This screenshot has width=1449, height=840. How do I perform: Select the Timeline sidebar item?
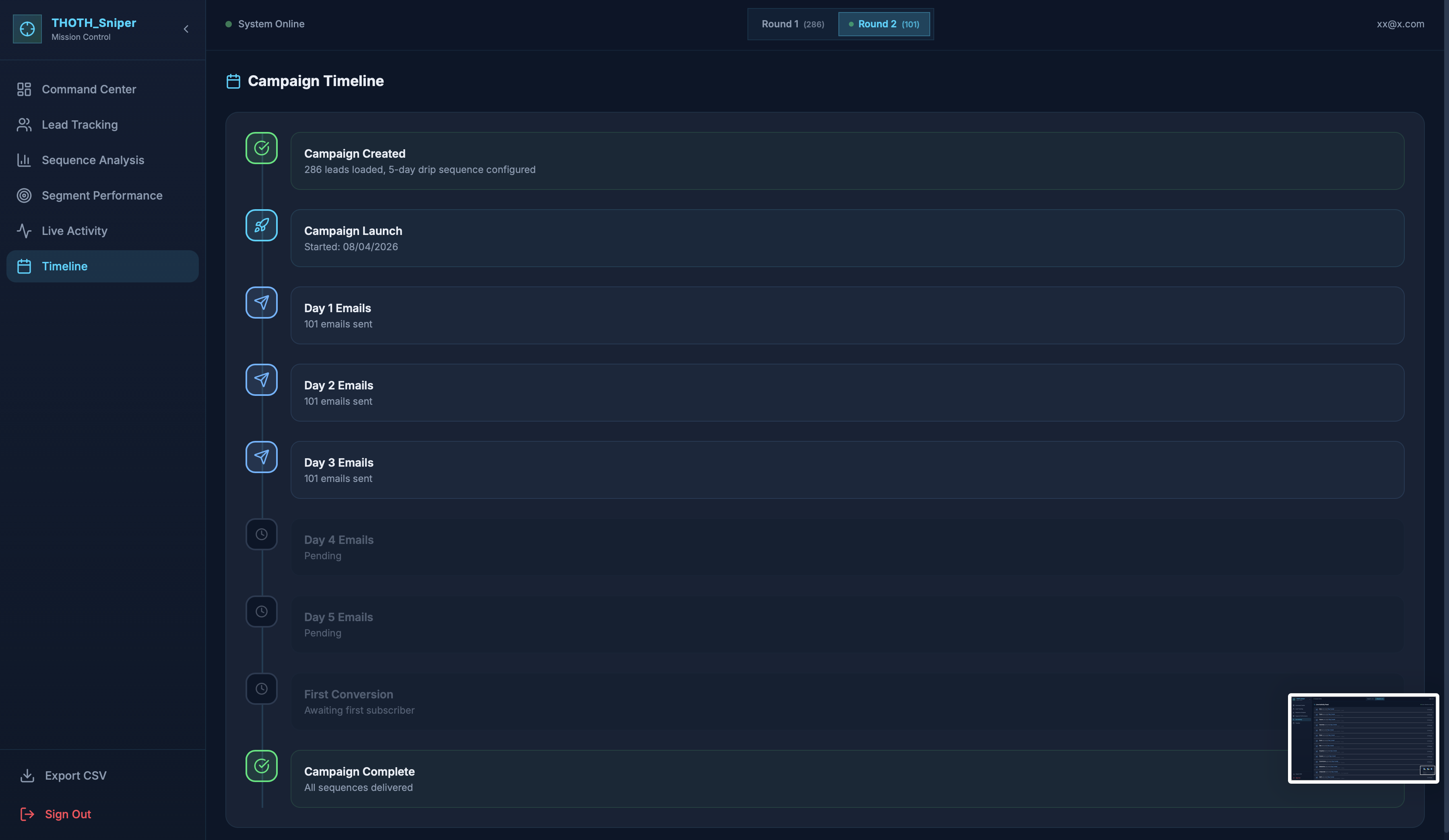(102, 266)
